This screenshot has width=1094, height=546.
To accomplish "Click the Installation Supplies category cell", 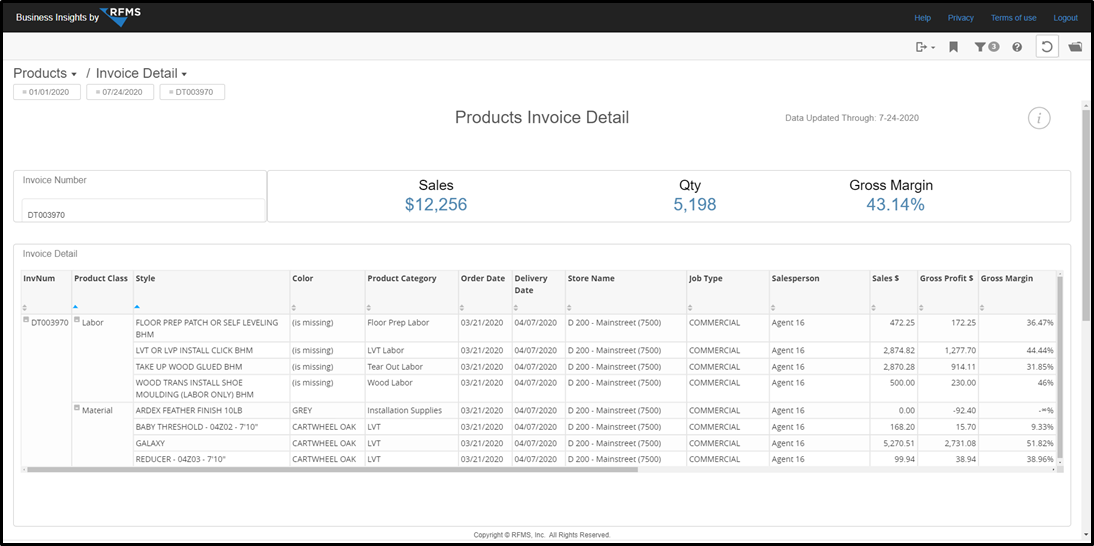I will click(412, 410).
